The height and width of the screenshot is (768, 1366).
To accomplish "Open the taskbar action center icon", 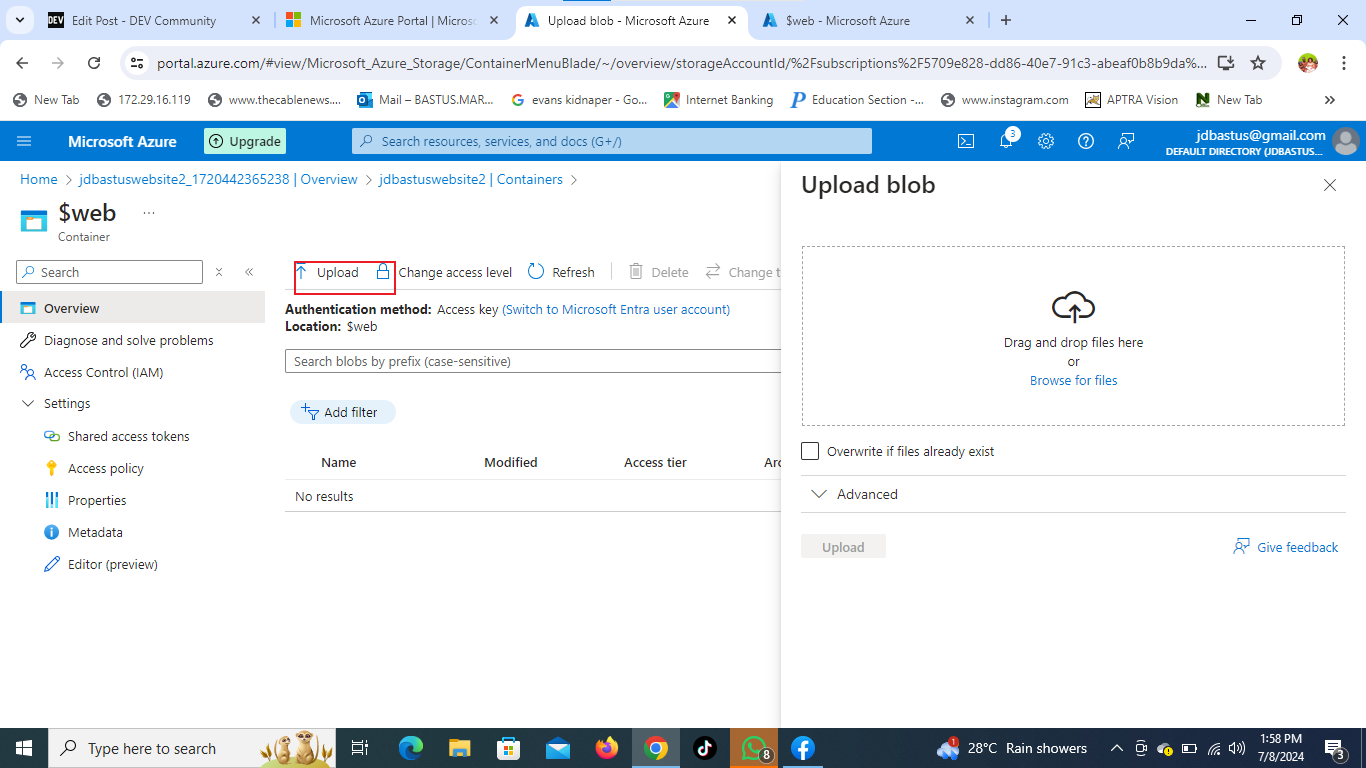I will 1335,748.
